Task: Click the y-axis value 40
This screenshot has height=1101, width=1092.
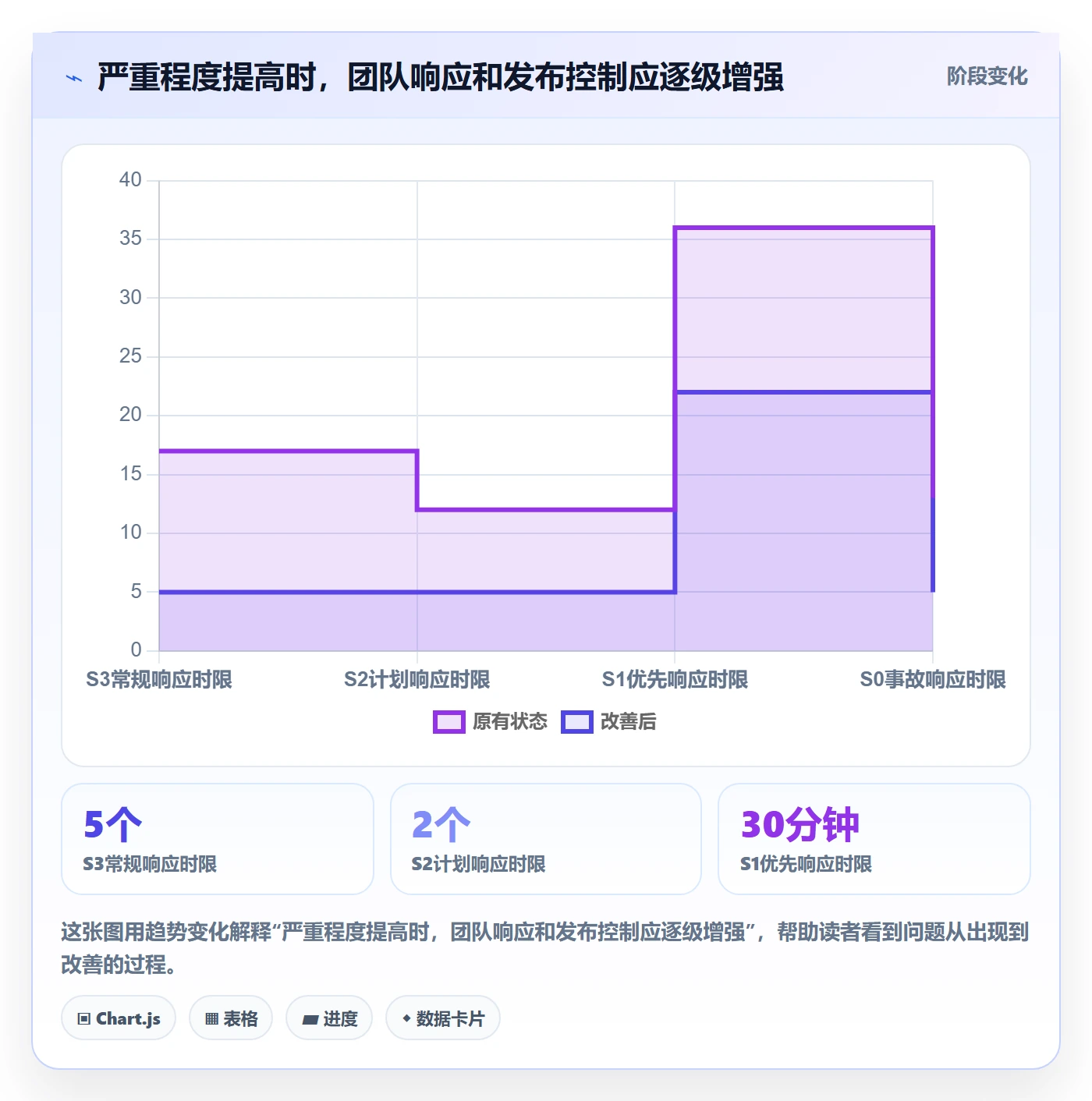Action: (130, 180)
